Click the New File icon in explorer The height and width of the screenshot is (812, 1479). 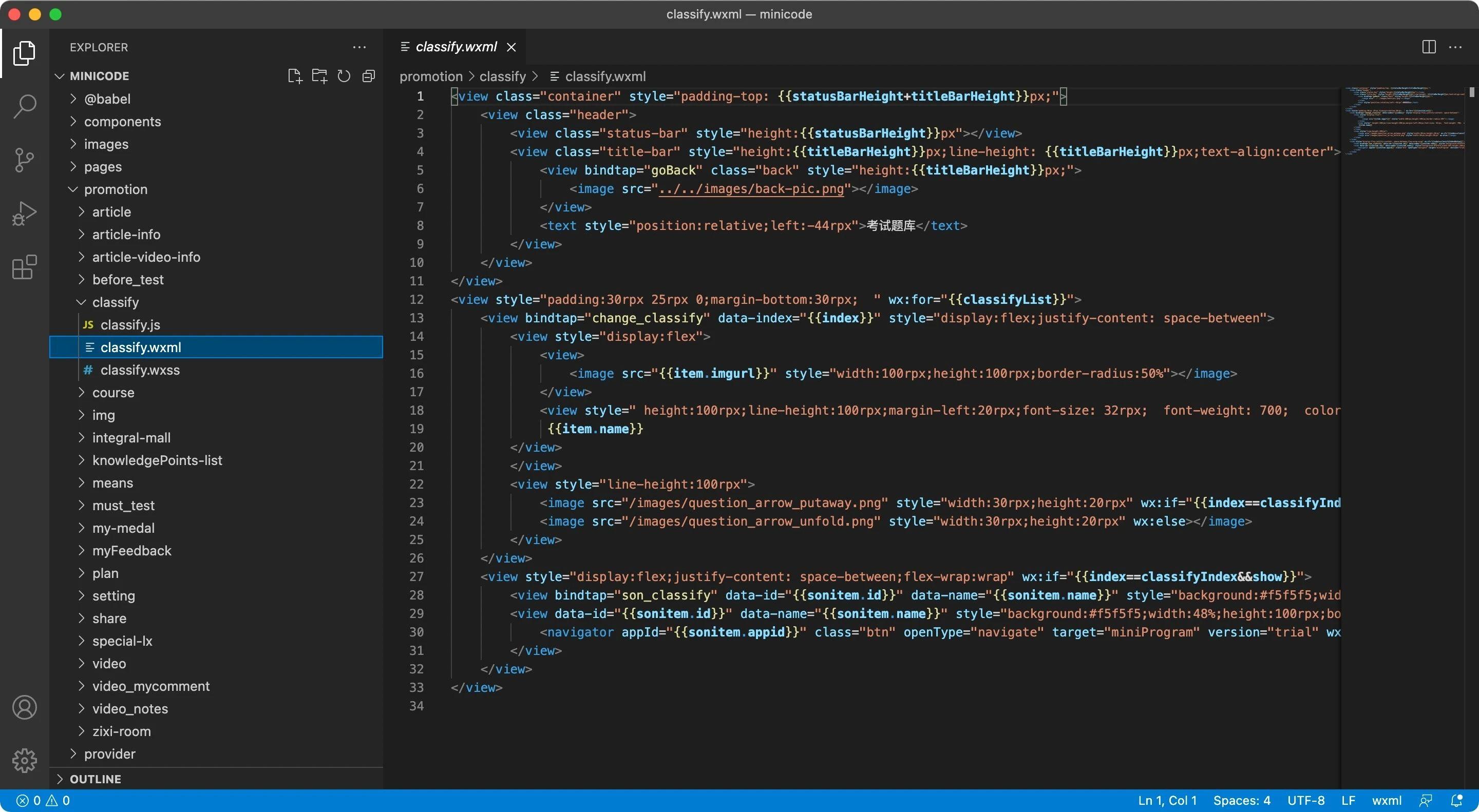(x=295, y=76)
